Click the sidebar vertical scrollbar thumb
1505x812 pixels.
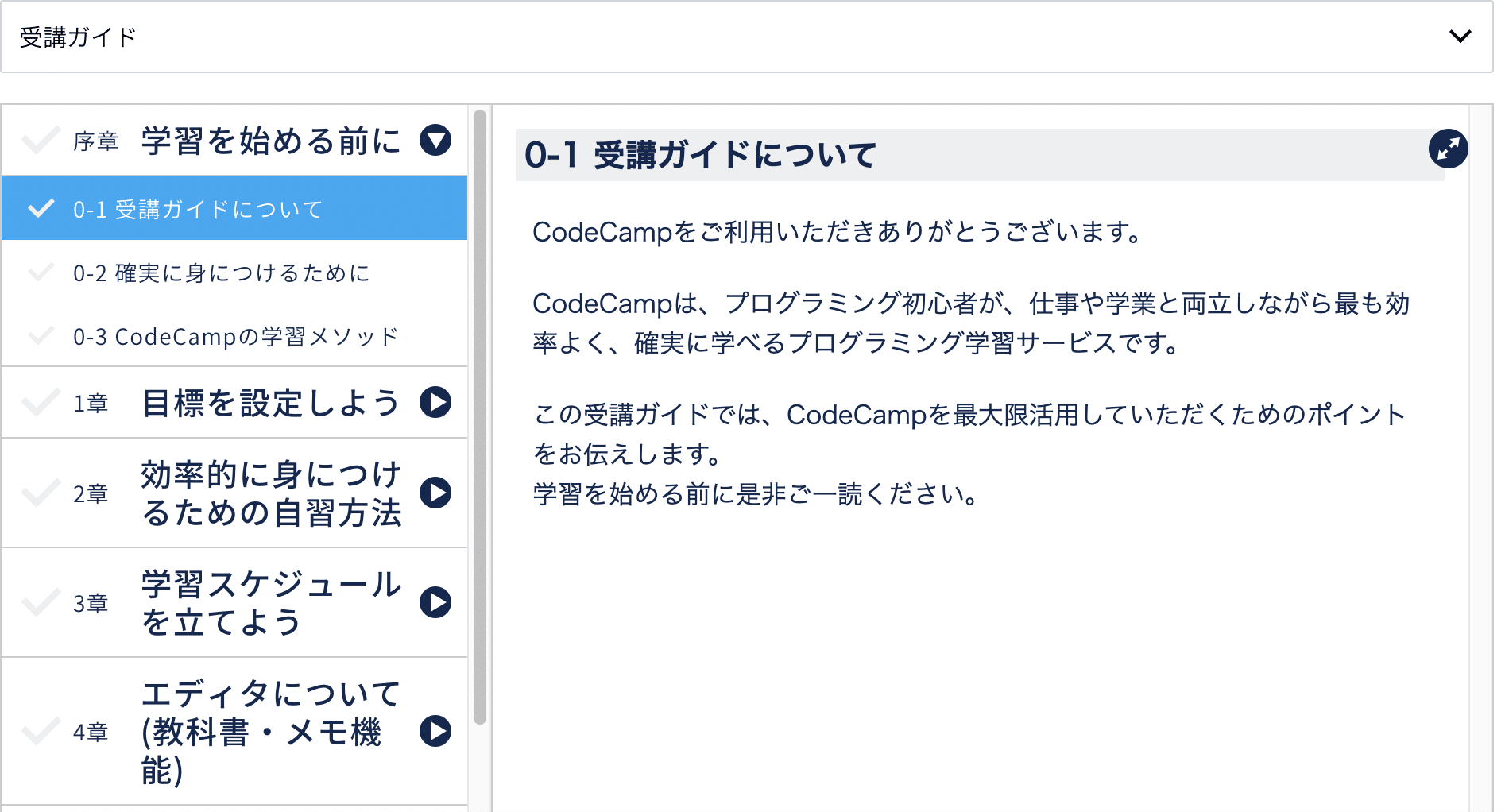pos(480,417)
